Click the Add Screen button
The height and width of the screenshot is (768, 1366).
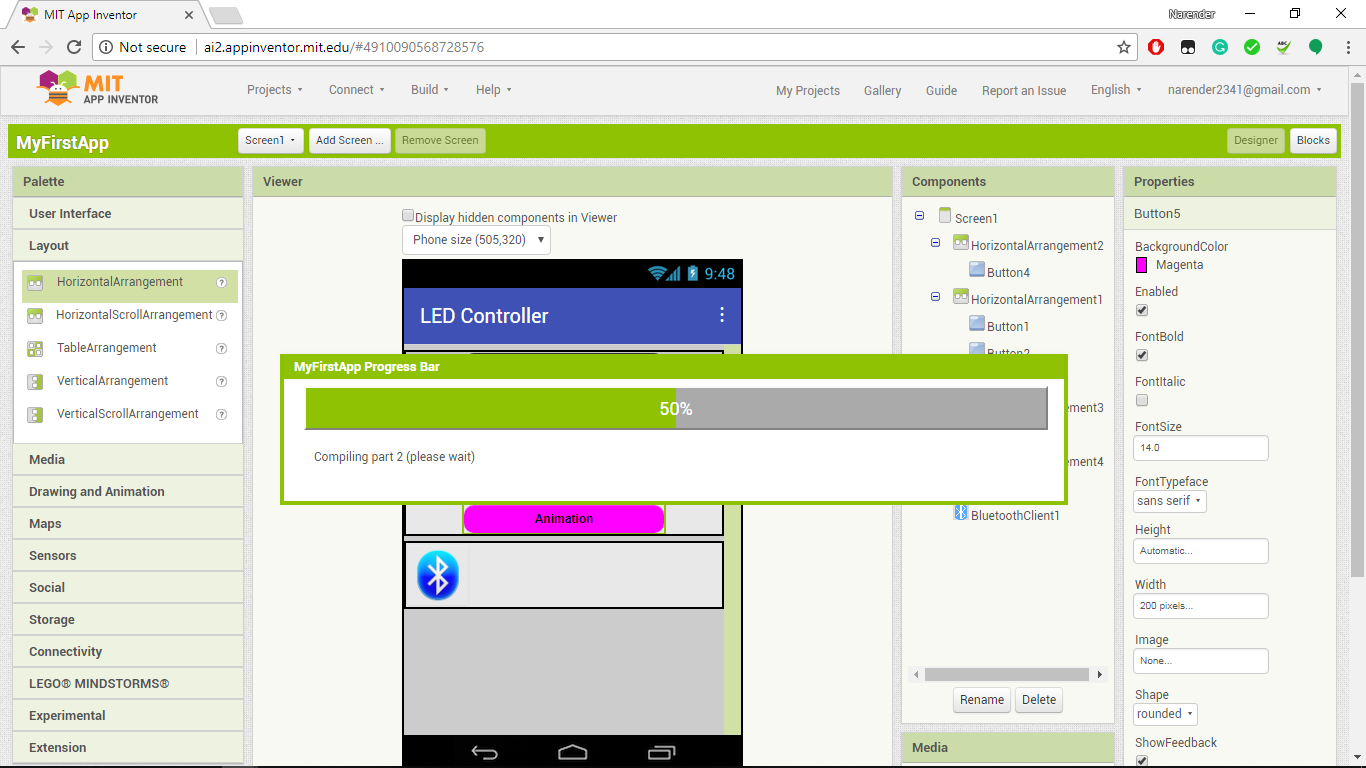click(350, 141)
